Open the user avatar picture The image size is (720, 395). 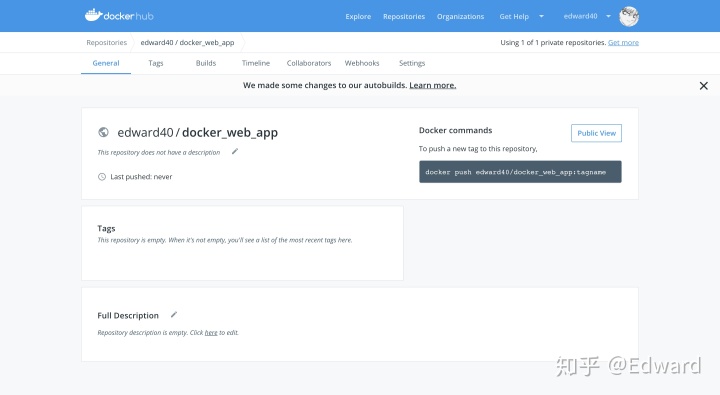[629, 17]
